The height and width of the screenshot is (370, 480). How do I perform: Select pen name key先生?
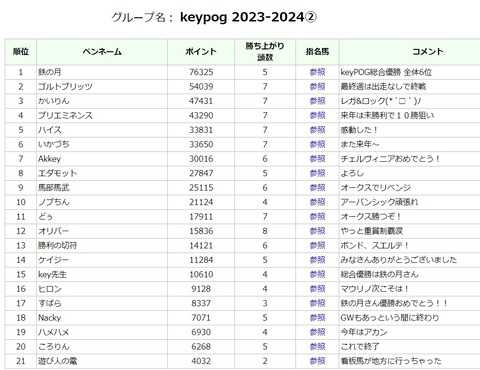[52, 274]
